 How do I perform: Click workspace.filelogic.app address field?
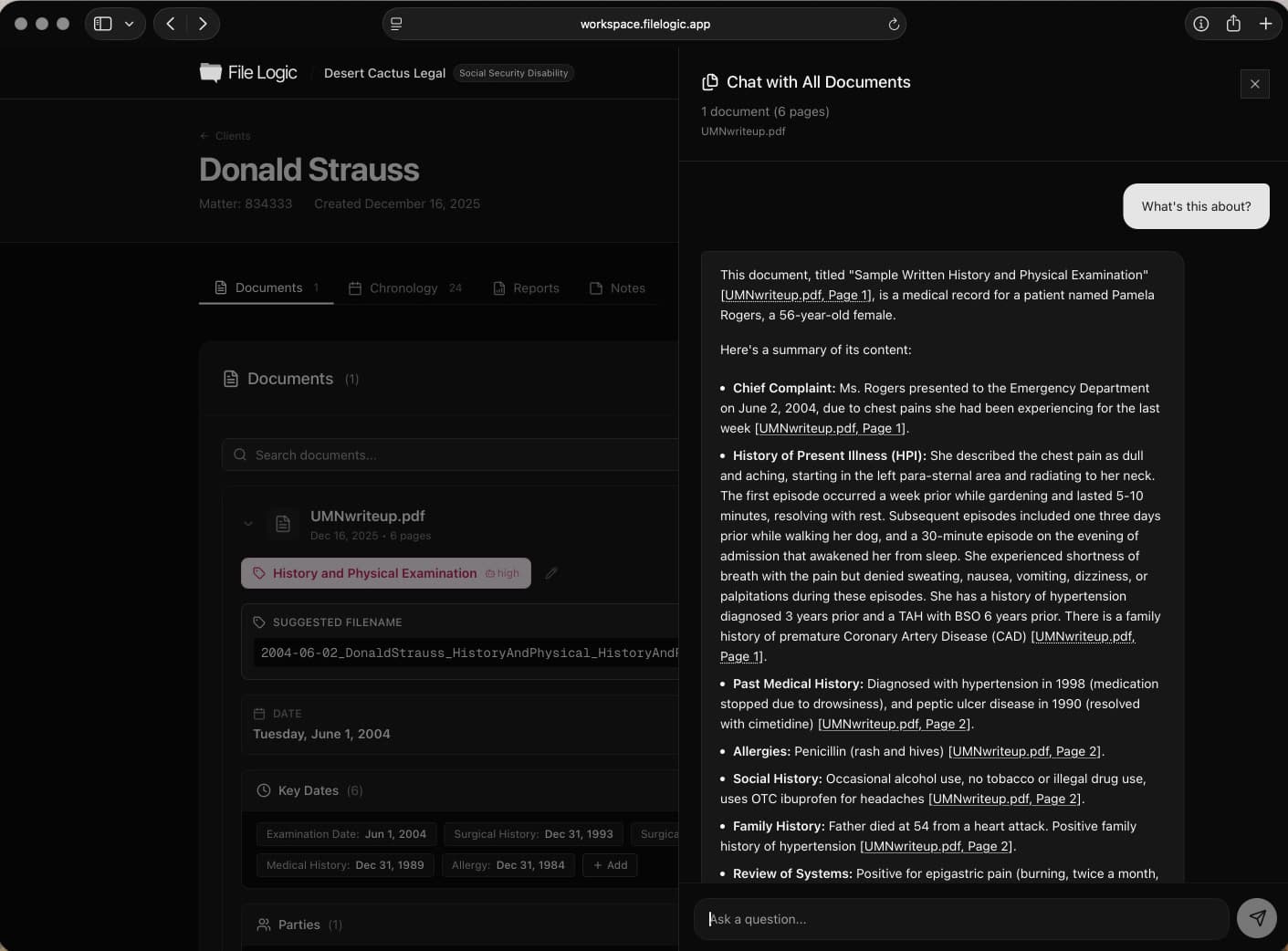point(644,24)
